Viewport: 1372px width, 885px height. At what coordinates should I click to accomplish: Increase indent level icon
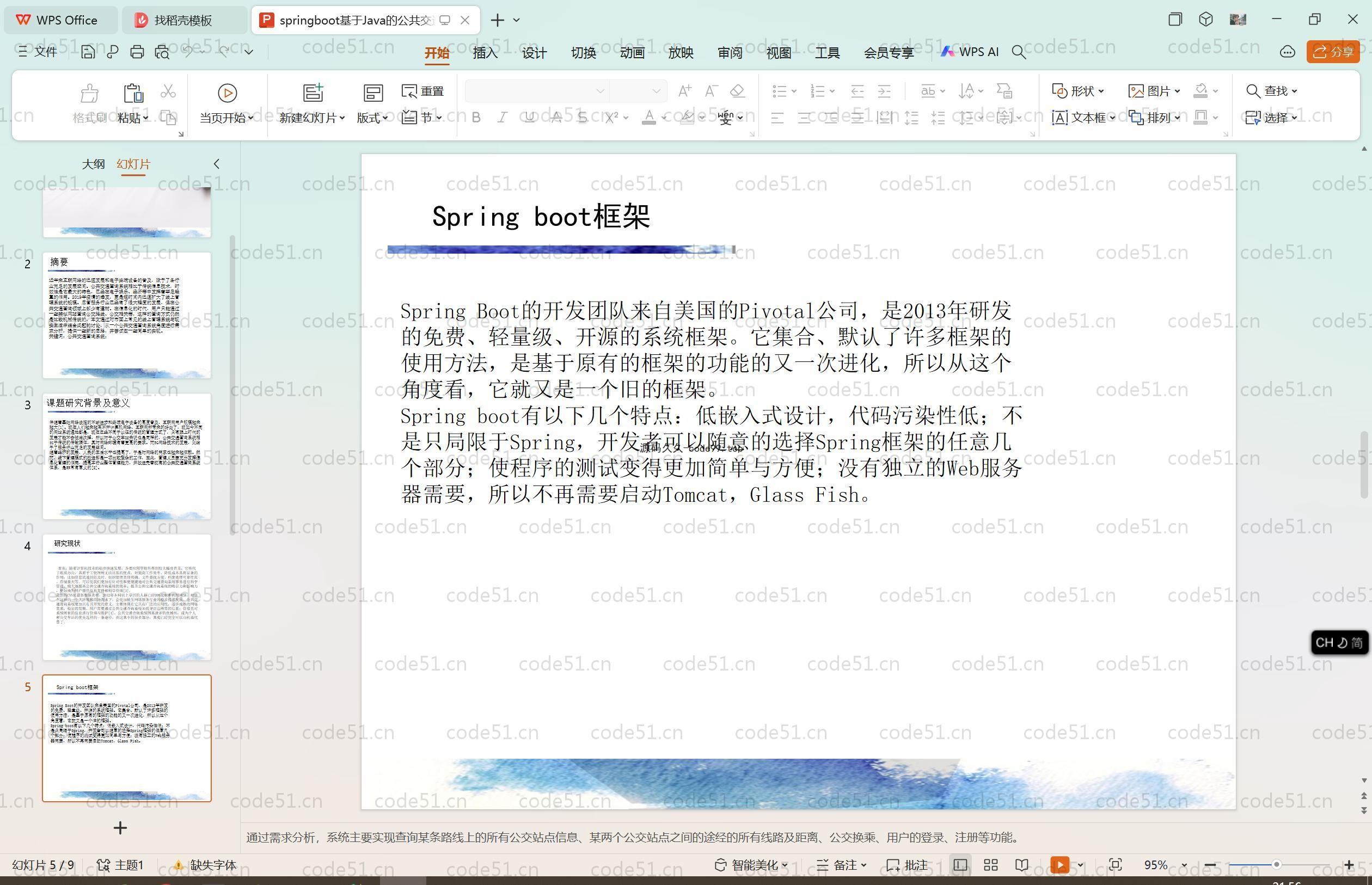click(884, 91)
